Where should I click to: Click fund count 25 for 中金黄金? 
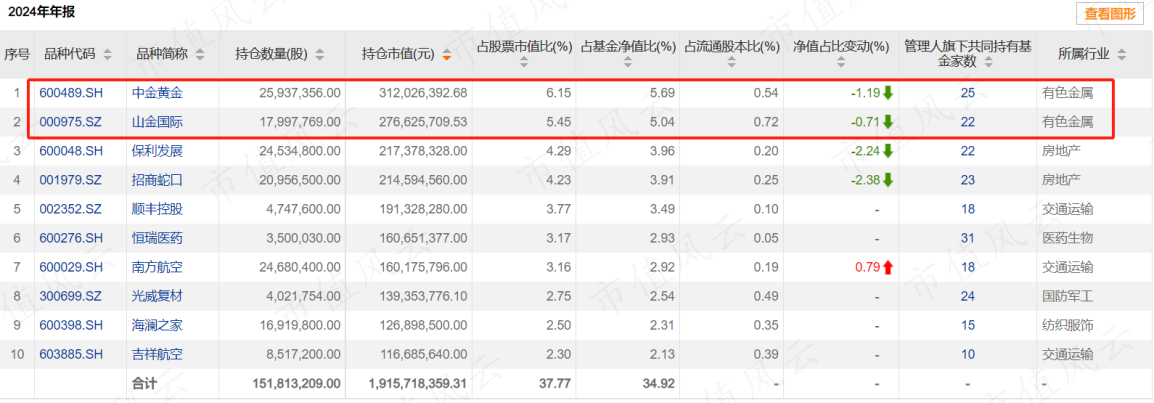tap(968, 93)
